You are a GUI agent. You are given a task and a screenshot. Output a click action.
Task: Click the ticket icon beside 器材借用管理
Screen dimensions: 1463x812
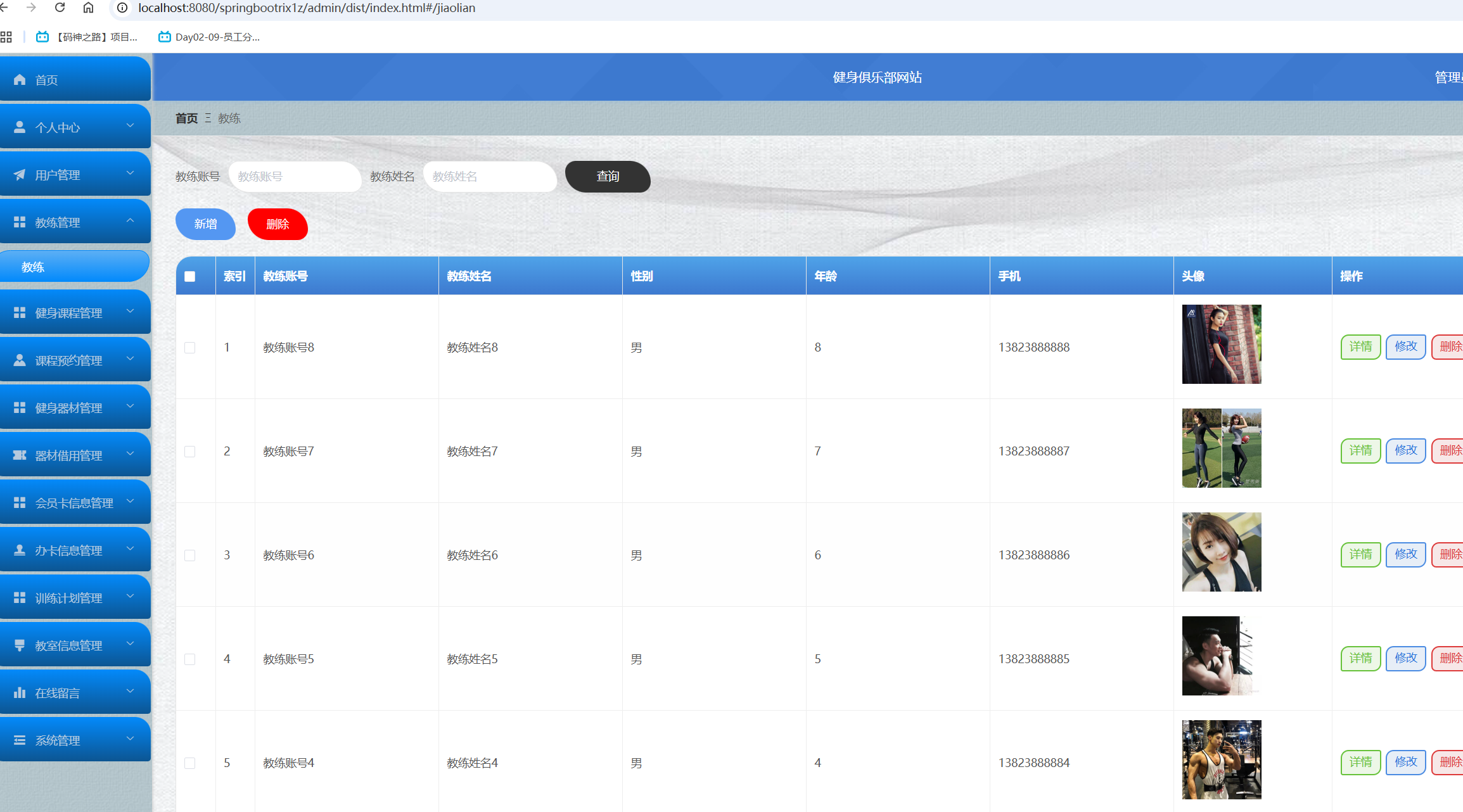click(20, 455)
